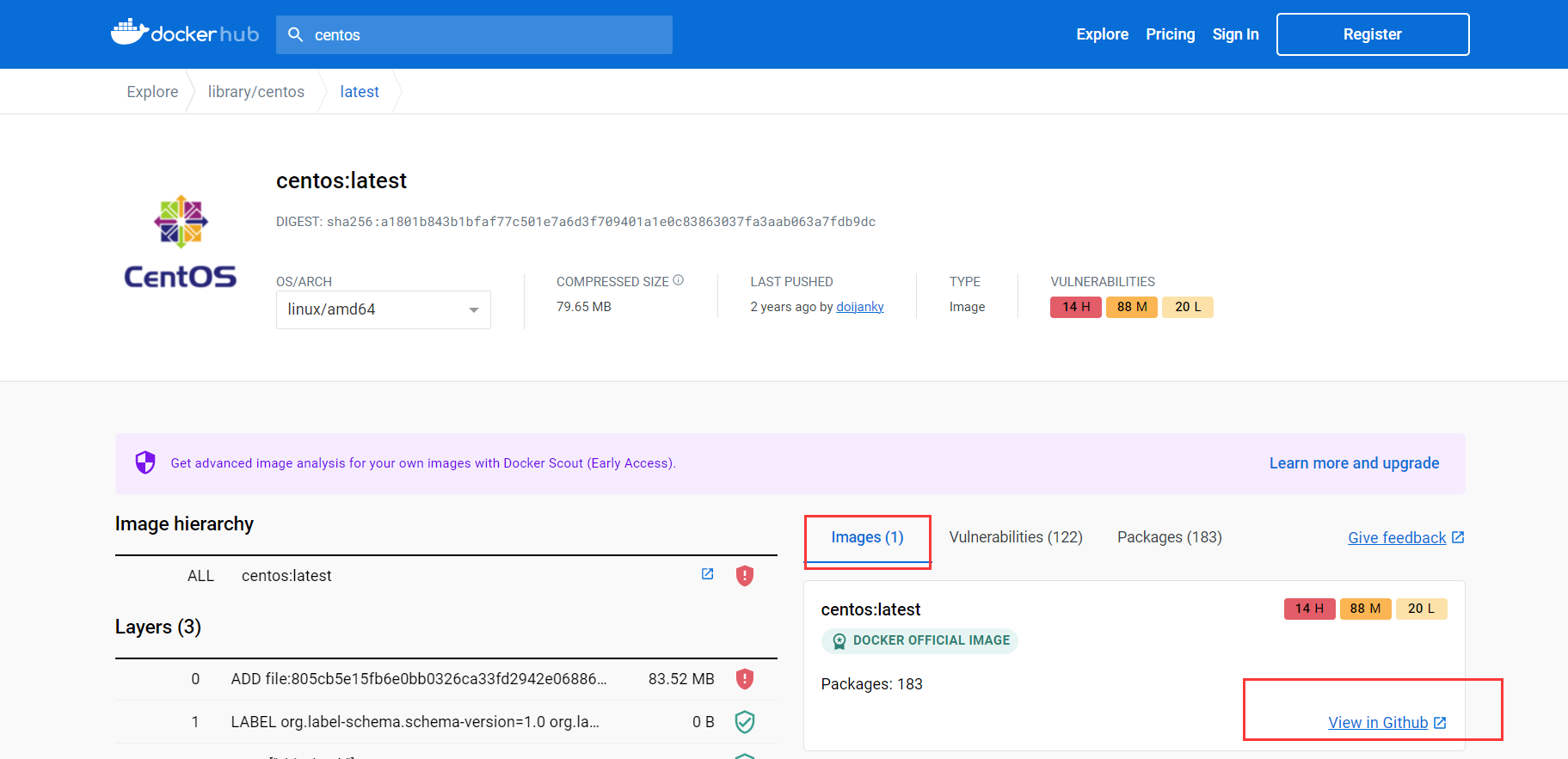Click 20 L badge in centos:latest card
1568x759 pixels.
point(1422,609)
